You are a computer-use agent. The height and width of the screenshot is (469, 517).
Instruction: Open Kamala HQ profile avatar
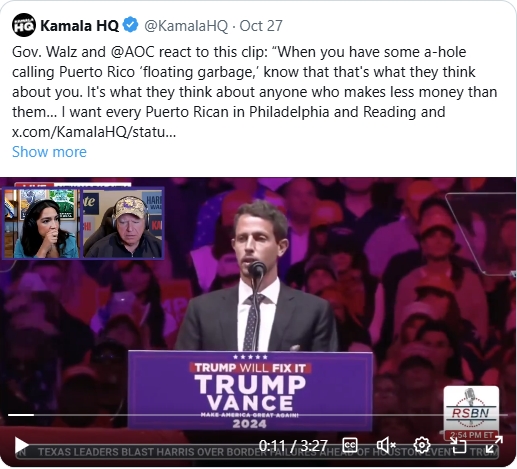[24, 25]
